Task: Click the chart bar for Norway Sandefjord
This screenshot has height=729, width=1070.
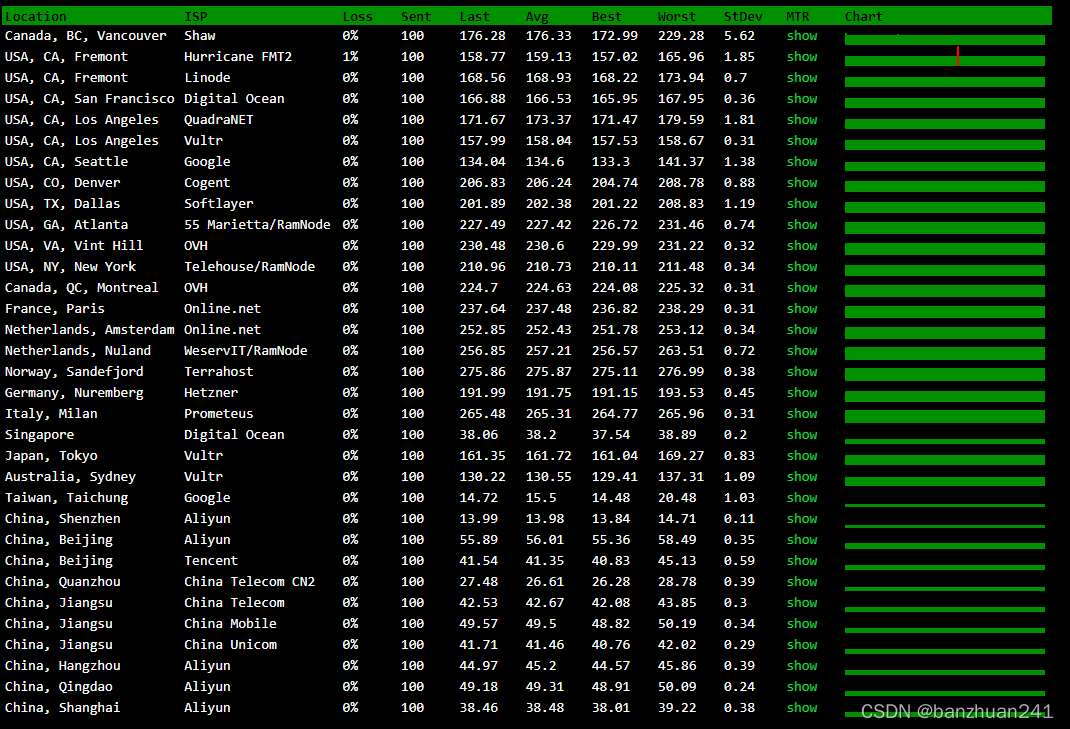Action: (x=944, y=374)
